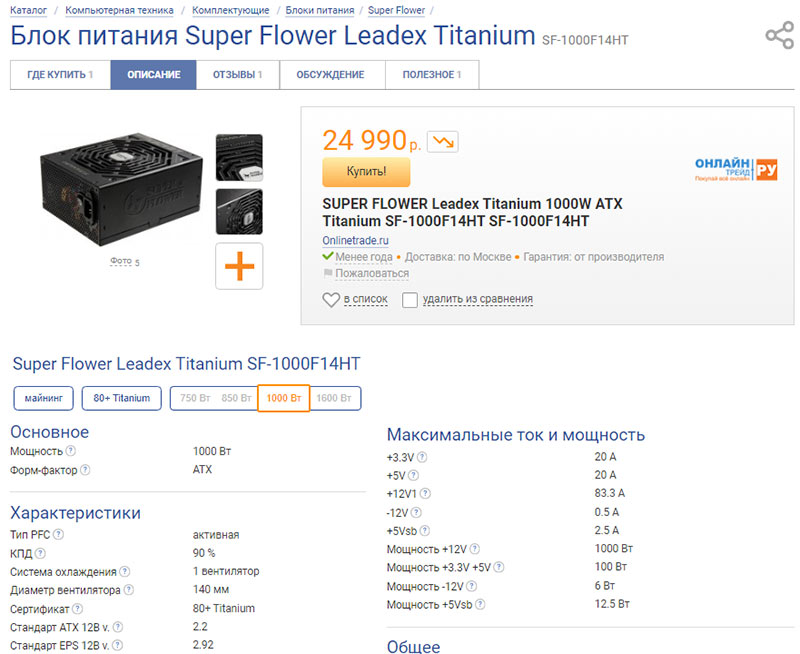Switch to the Отзывы tab
800x654 pixels.
tap(238, 75)
